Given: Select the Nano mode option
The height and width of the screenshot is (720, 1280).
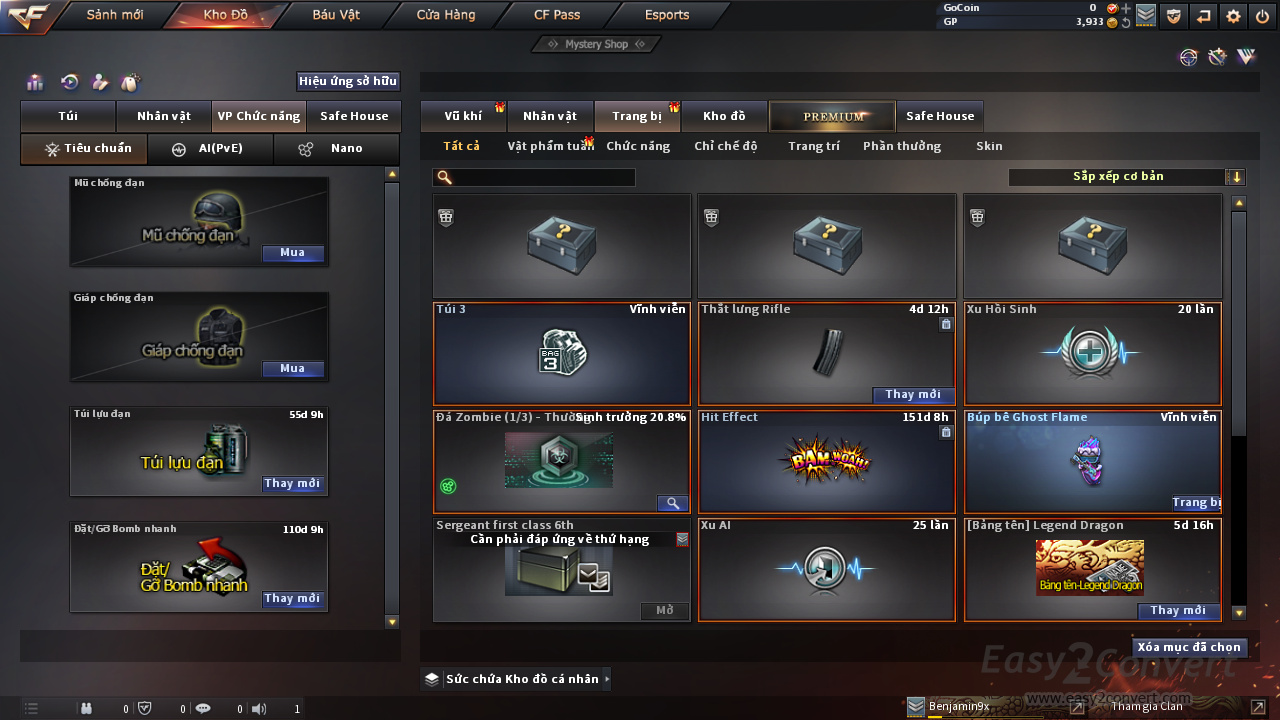Looking at the screenshot, I should tap(336, 148).
